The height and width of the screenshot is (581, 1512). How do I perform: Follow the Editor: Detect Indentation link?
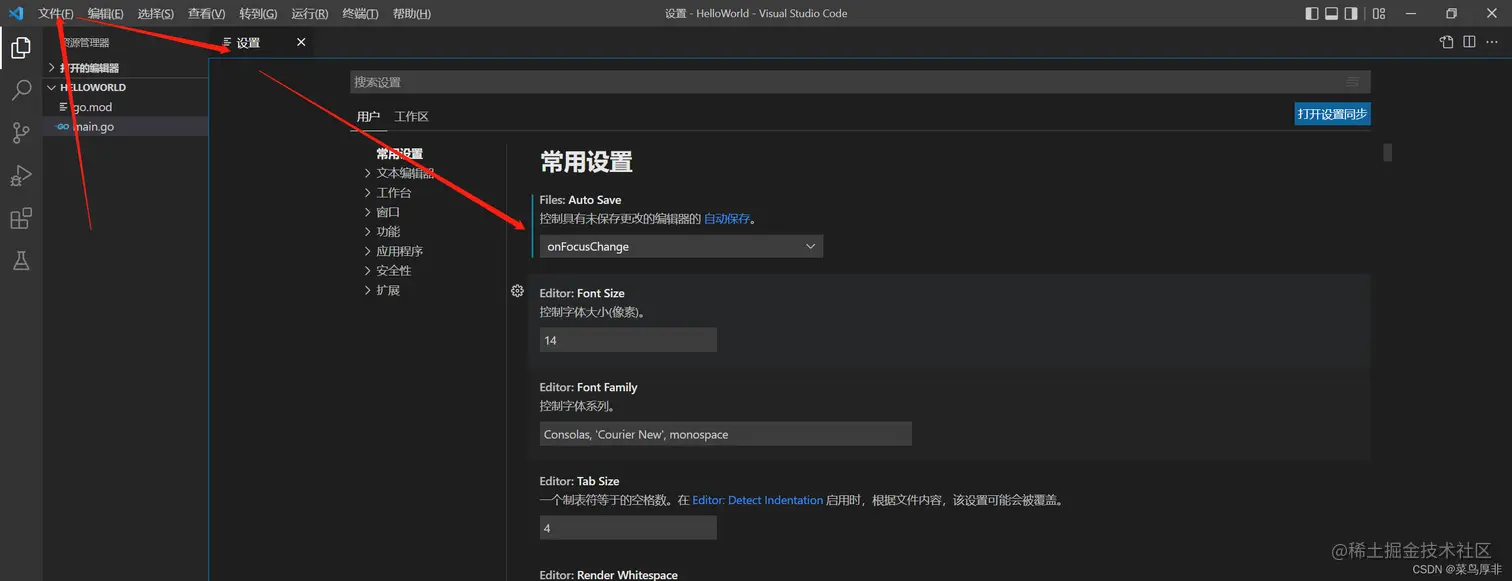click(757, 500)
